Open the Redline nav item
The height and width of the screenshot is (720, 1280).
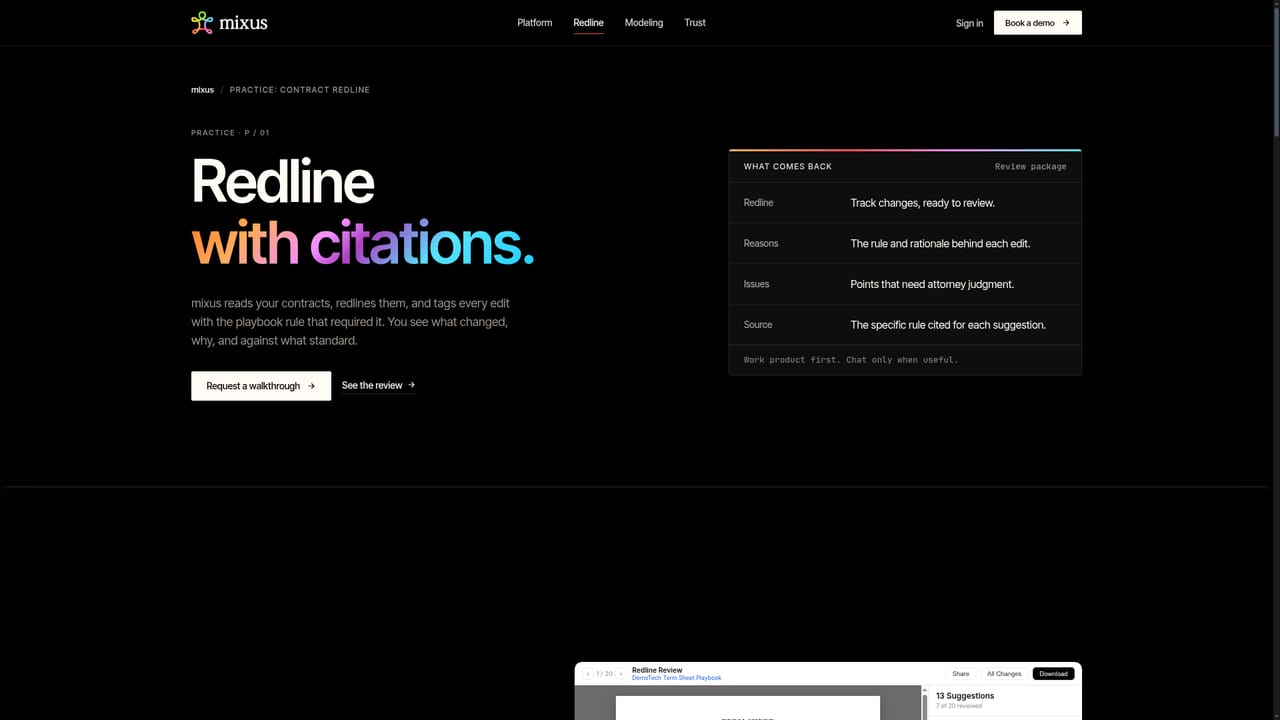click(x=588, y=22)
